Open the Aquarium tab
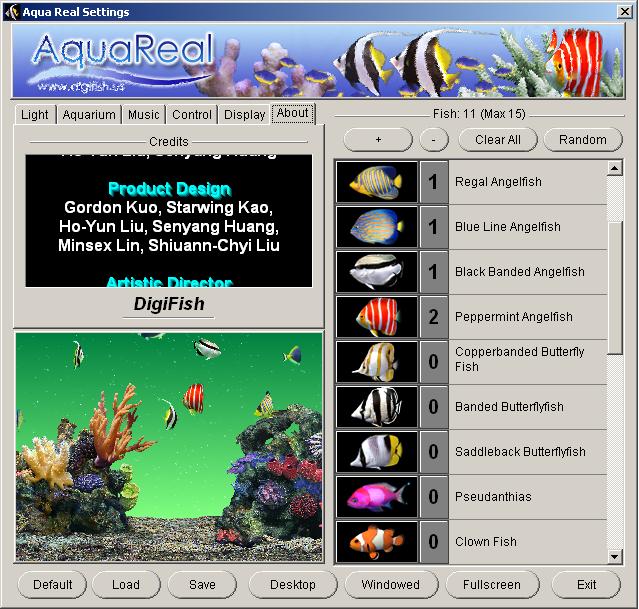The image size is (639, 609). coord(89,115)
